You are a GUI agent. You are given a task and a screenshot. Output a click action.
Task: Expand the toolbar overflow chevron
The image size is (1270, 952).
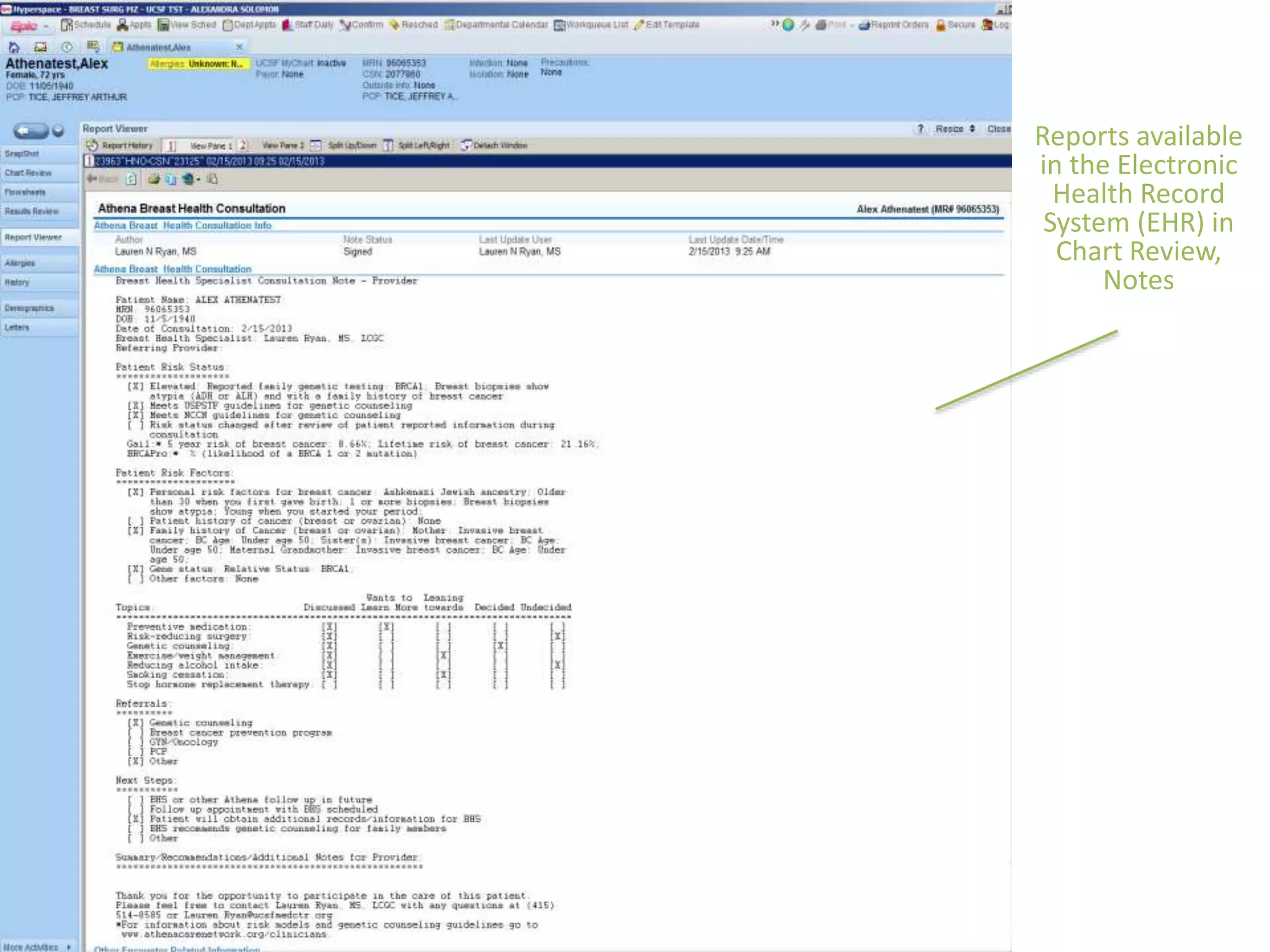click(x=774, y=24)
